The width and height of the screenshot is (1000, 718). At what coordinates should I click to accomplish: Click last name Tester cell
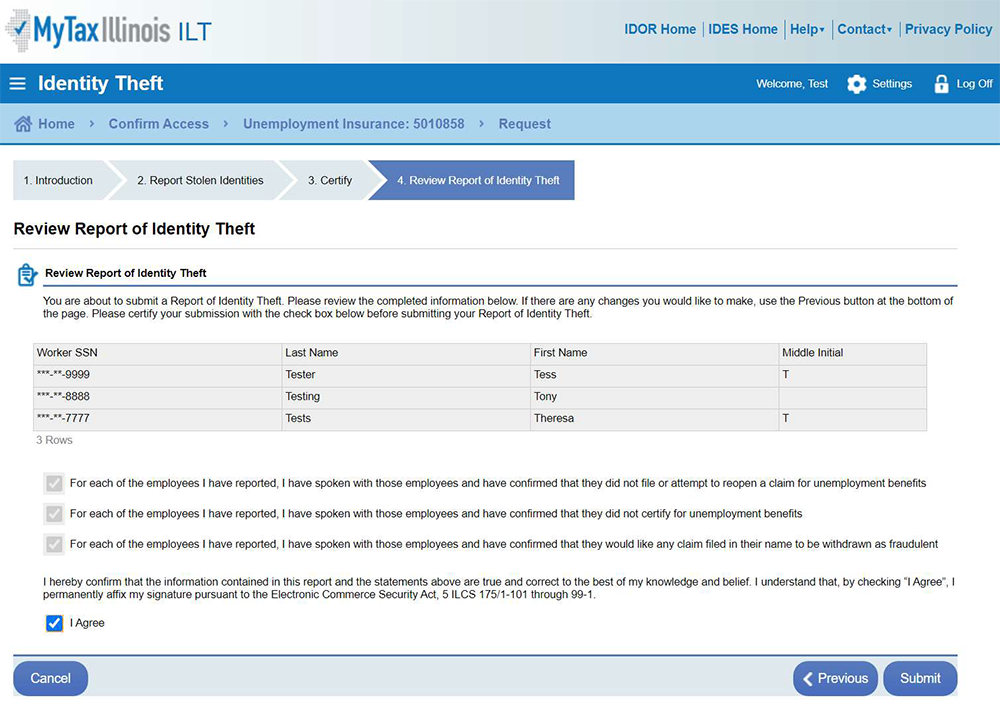[406, 375]
